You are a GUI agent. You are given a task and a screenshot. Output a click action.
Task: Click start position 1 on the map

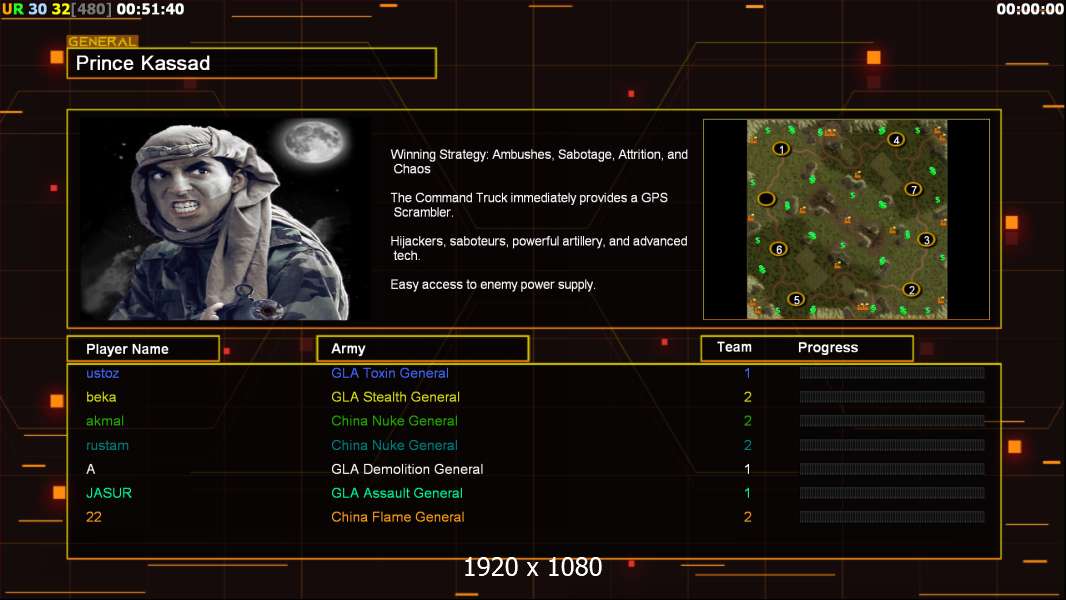click(x=781, y=149)
